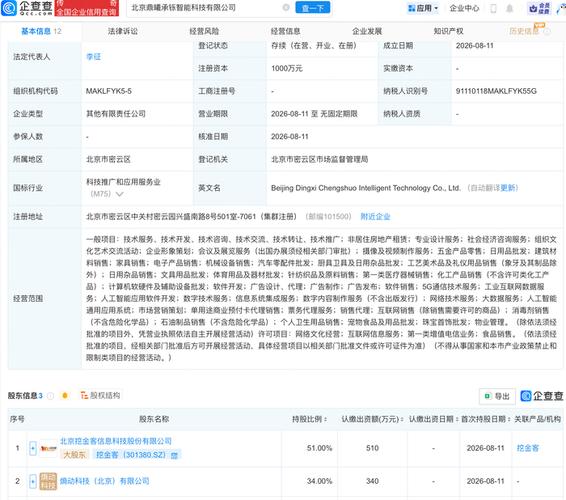Click English name Beijing Dingxi Chengshuo text
This screenshot has height=500, width=566.
366,188
